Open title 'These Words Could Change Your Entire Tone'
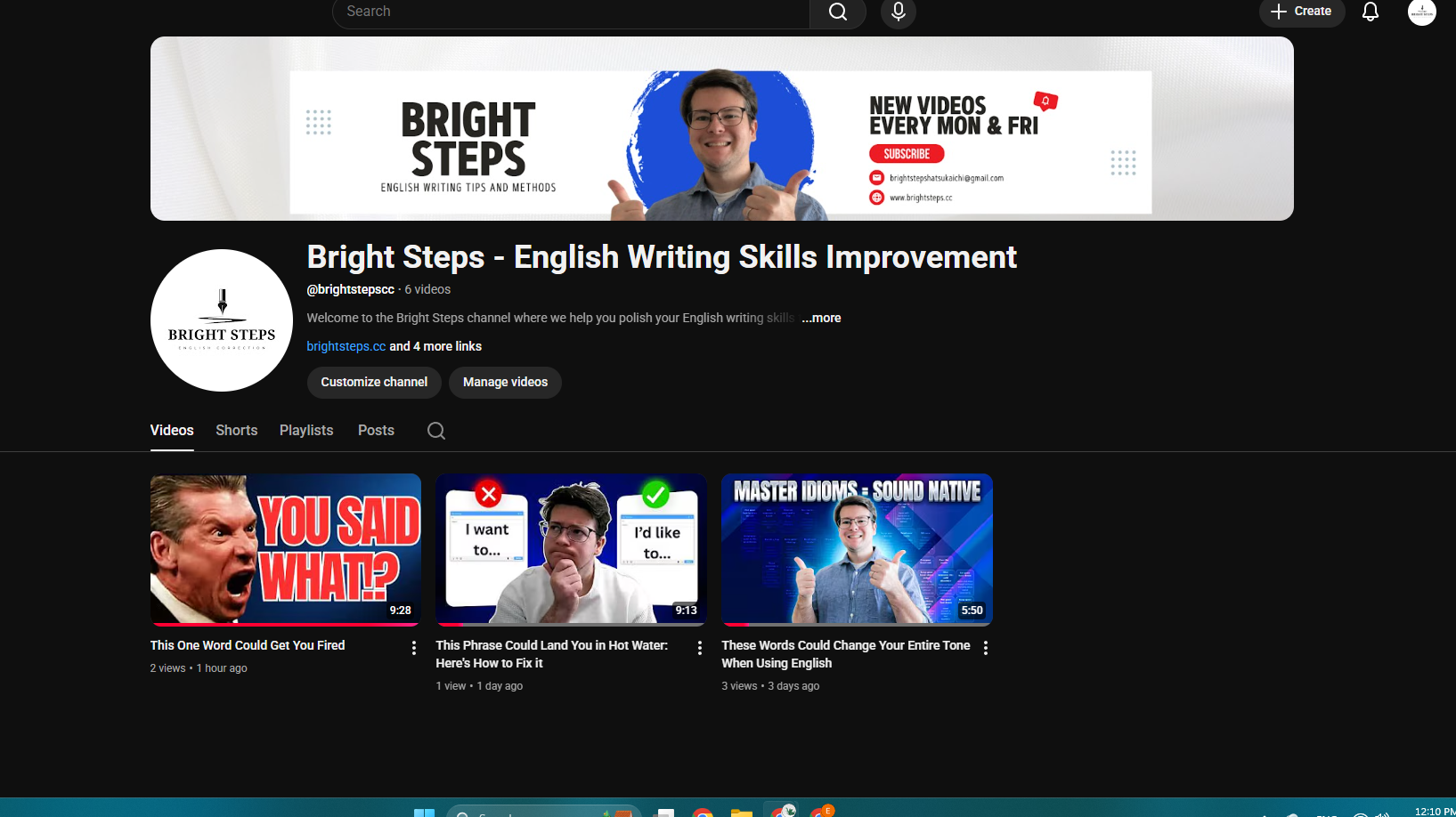The width and height of the screenshot is (1456, 817). click(x=846, y=654)
